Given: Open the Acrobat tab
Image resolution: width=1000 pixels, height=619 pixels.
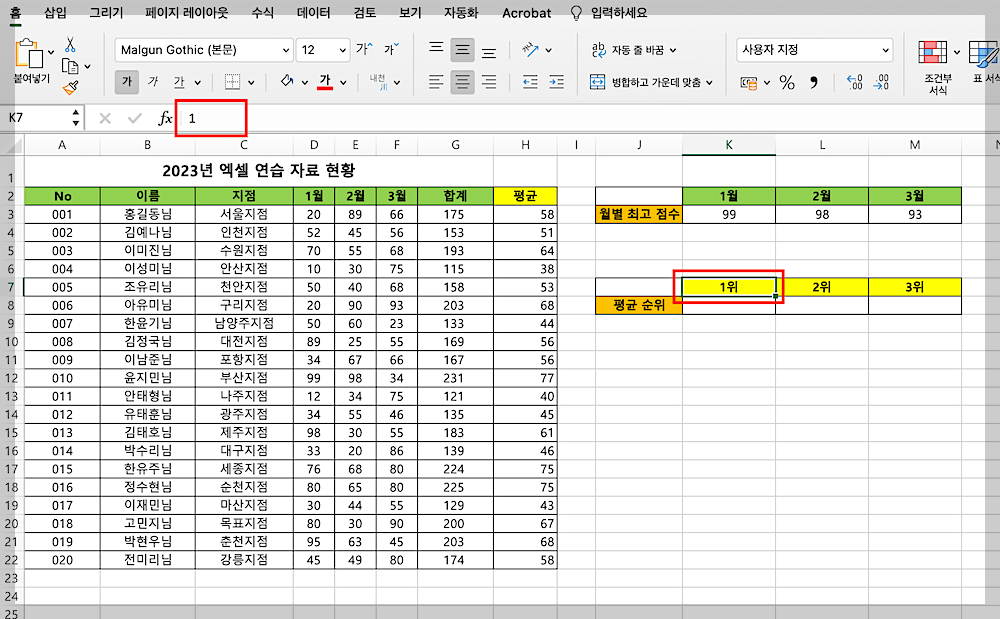Looking at the screenshot, I should (526, 13).
